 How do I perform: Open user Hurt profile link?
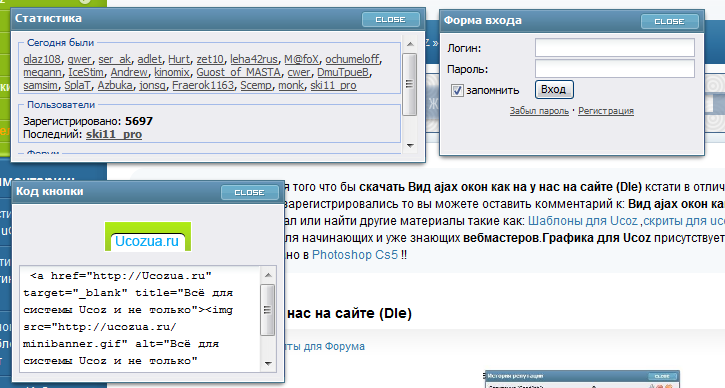tap(179, 59)
